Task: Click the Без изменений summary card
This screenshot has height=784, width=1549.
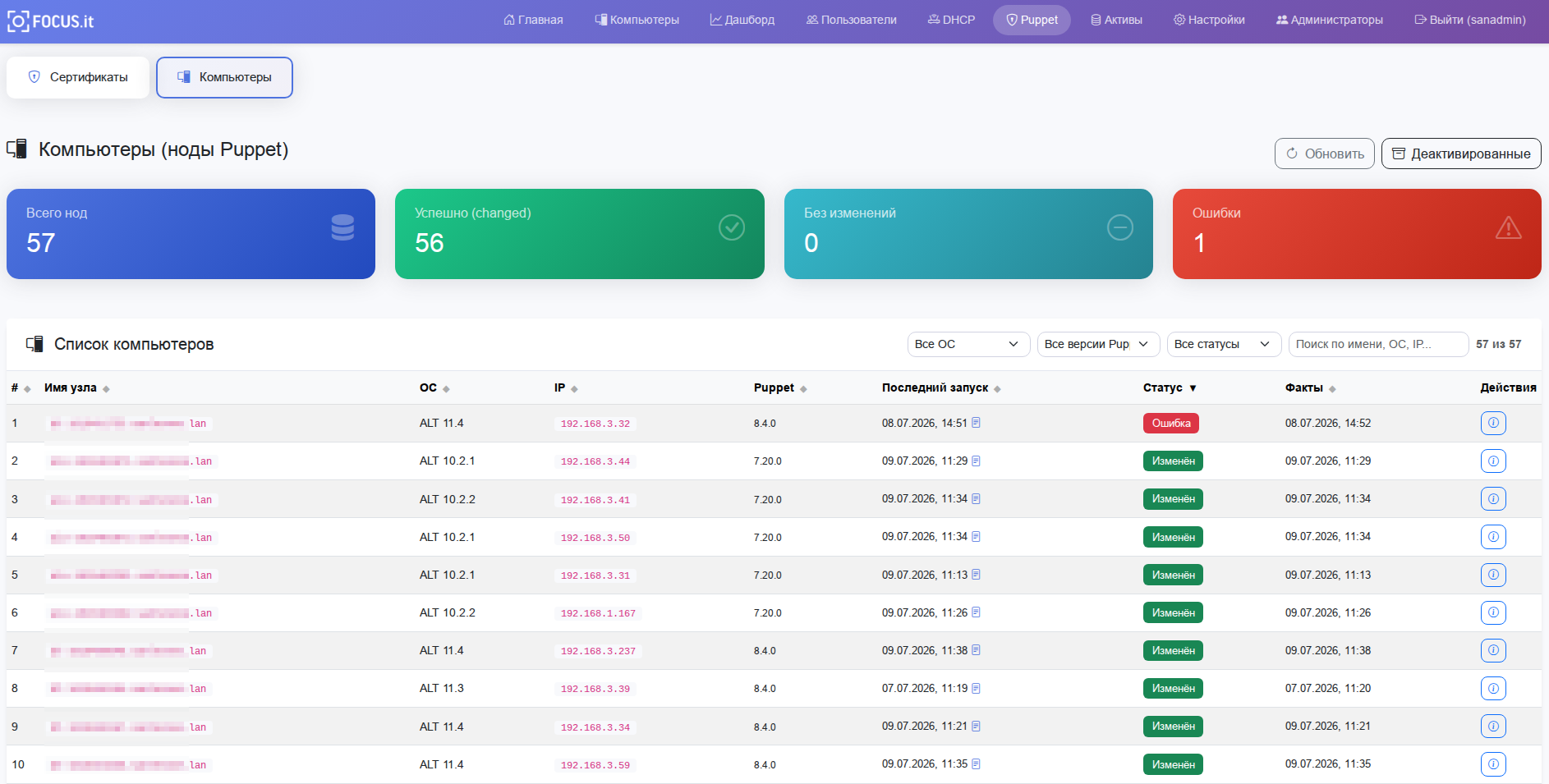Action: click(968, 234)
